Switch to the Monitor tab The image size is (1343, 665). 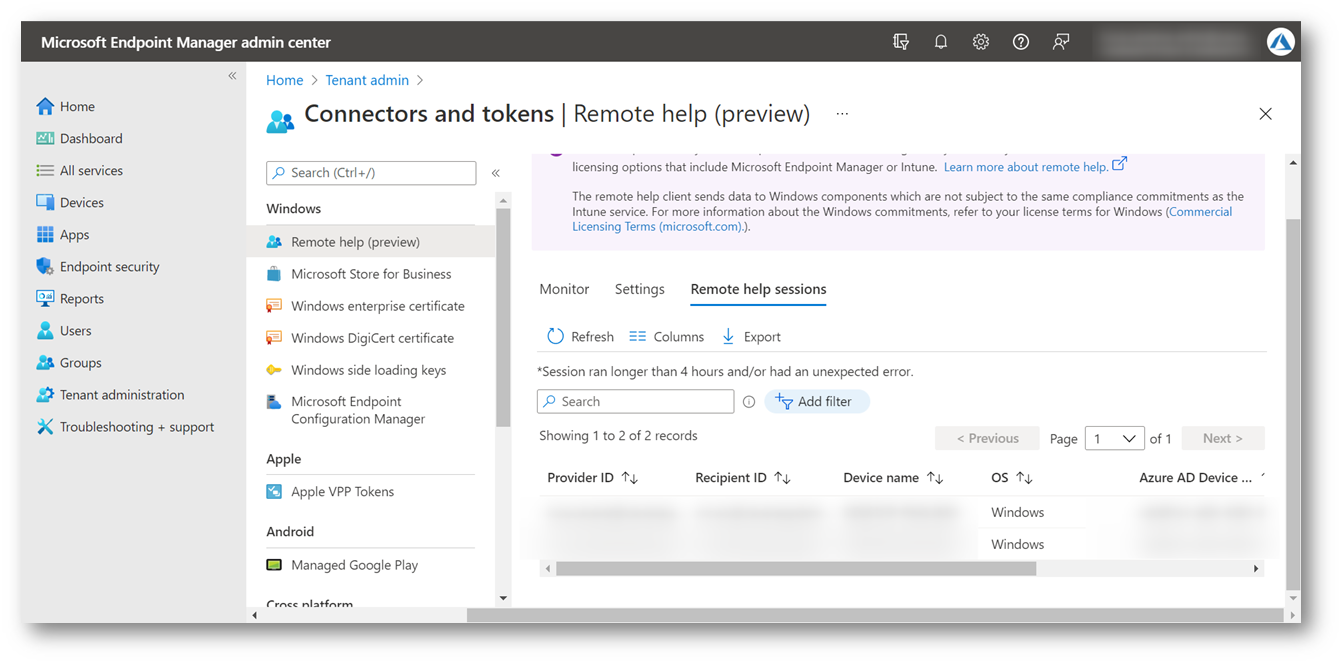(564, 289)
